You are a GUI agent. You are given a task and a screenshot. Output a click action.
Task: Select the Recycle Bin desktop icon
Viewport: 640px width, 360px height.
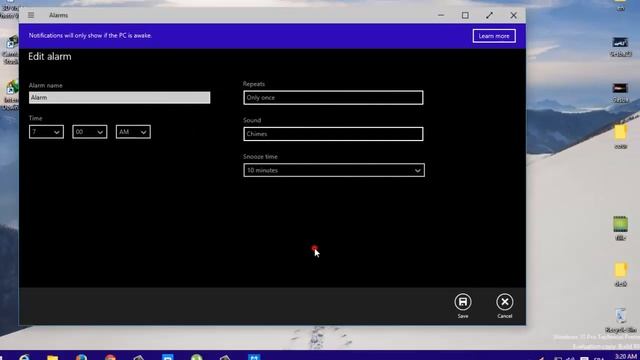620,321
